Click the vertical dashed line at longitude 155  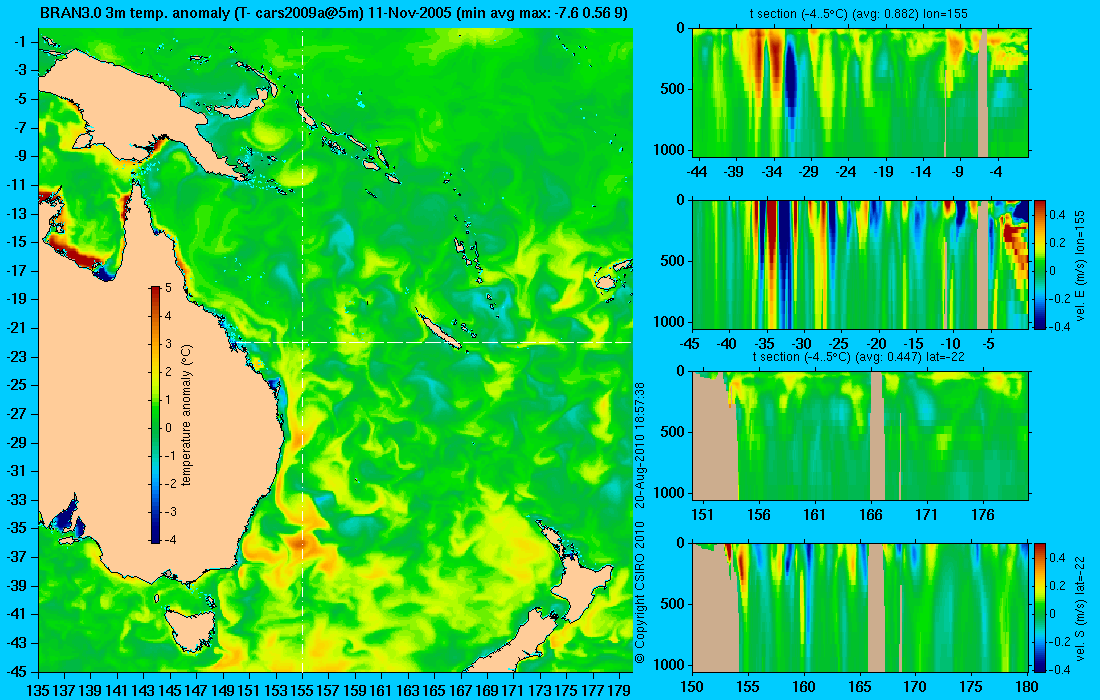(302, 351)
